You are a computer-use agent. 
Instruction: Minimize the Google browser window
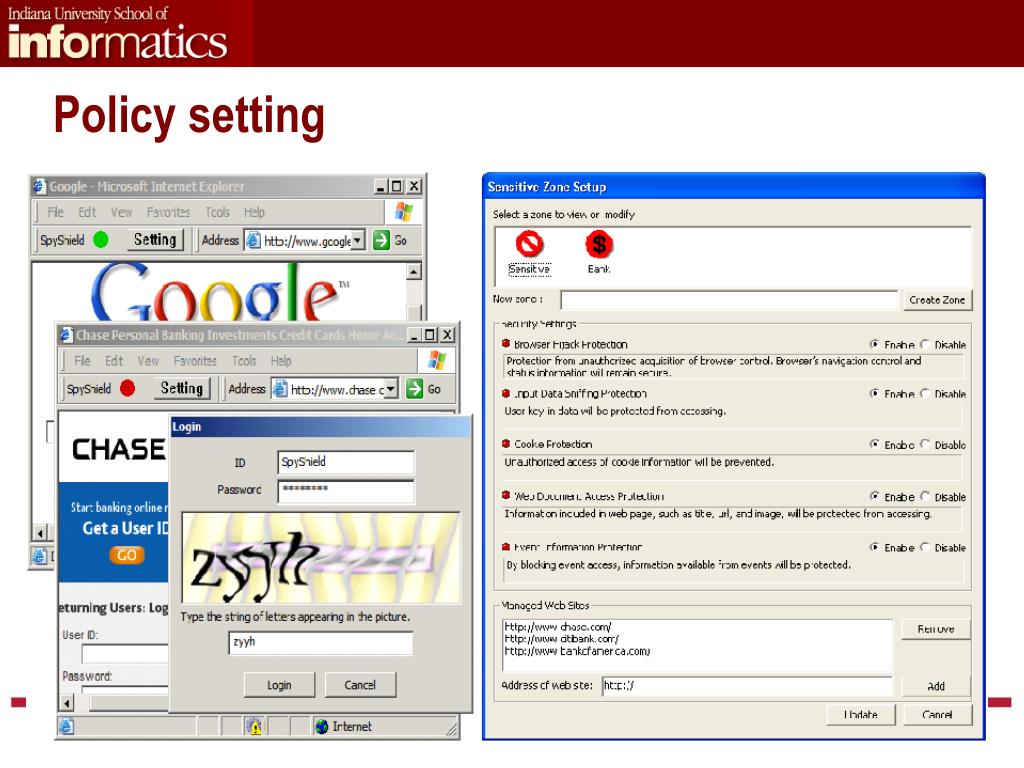pos(381,187)
